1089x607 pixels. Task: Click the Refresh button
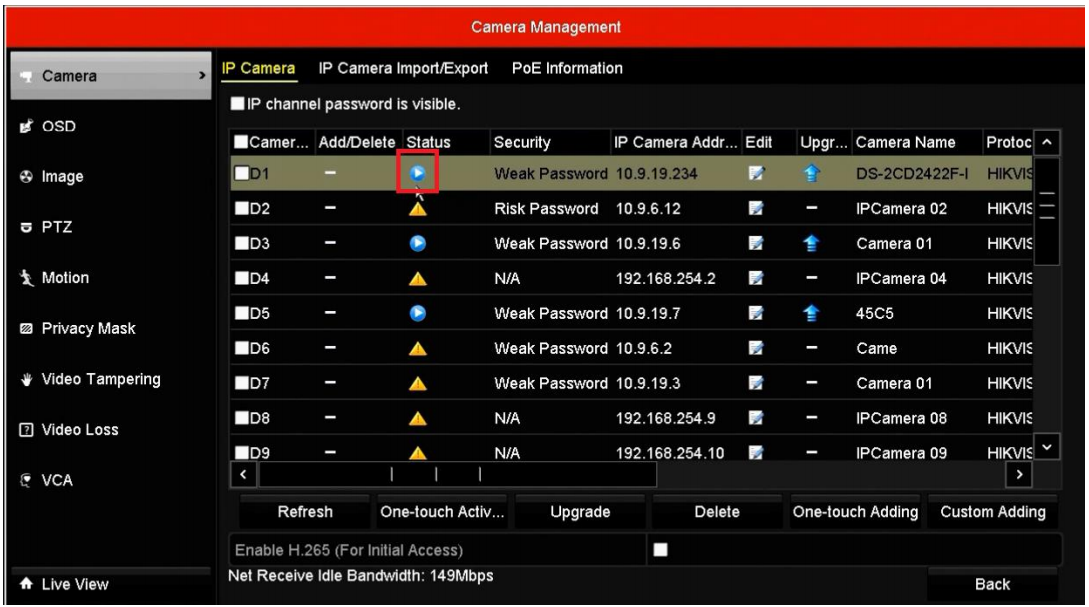(x=305, y=513)
